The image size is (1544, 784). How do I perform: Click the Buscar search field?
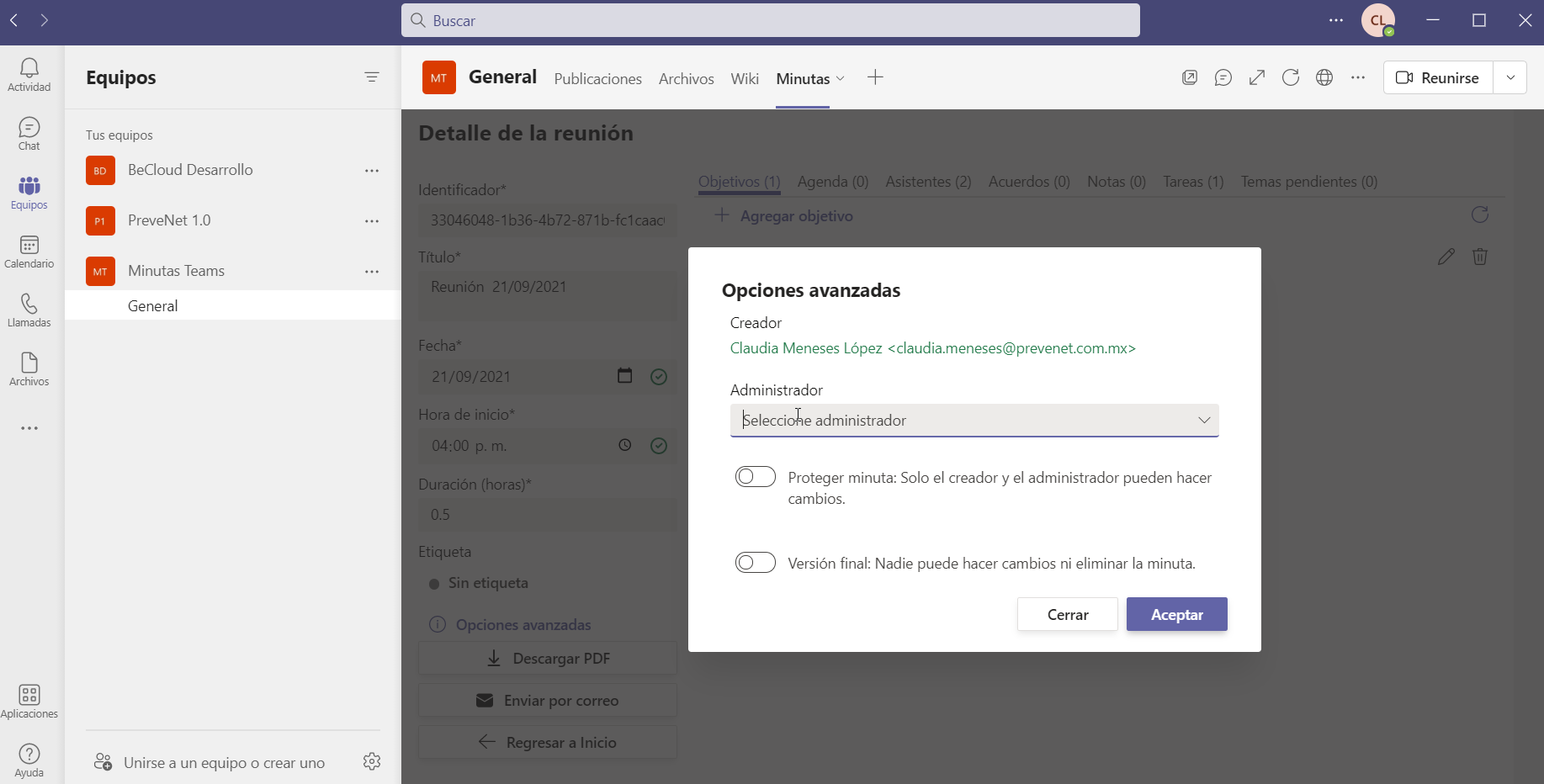pos(771,20)
